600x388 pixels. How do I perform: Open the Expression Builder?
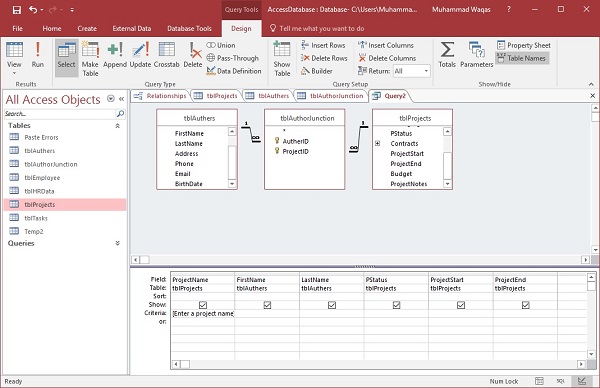316,71
